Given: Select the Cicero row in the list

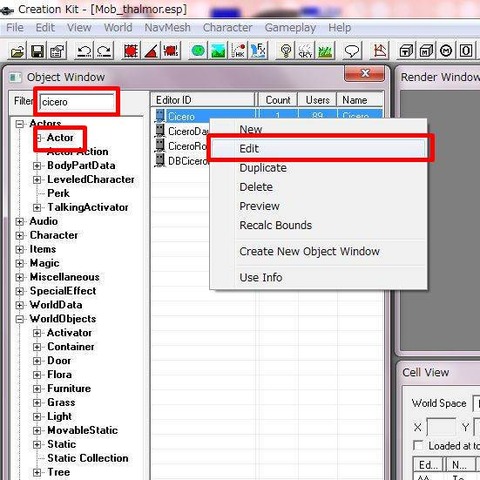Looking at the screenshot, I should click(x=267, y=115).
